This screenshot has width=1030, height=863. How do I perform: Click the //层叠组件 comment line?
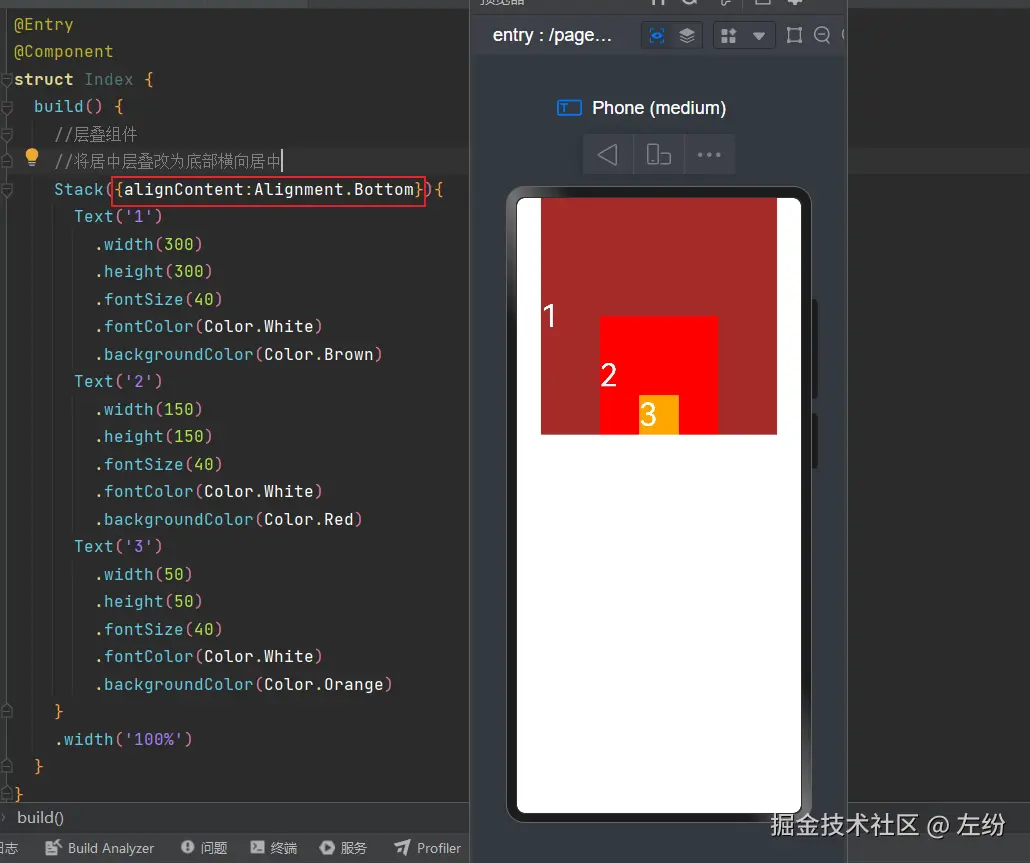pyautogui.click(x=96, y=135)
